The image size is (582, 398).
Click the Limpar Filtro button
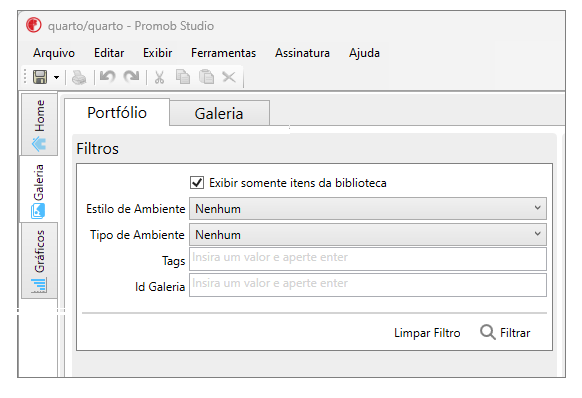427,333
